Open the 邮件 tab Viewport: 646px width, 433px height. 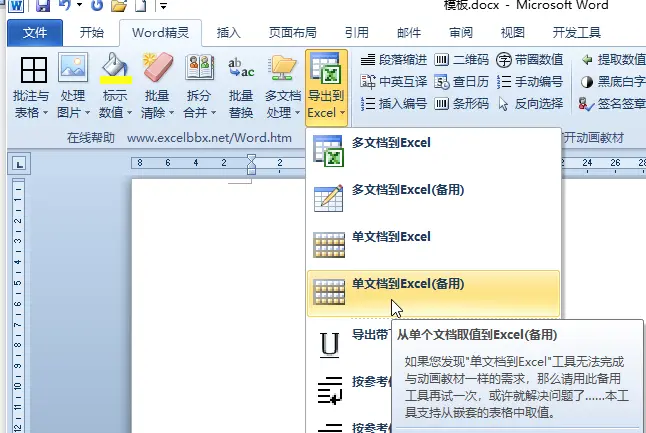[x=409, y=33]
